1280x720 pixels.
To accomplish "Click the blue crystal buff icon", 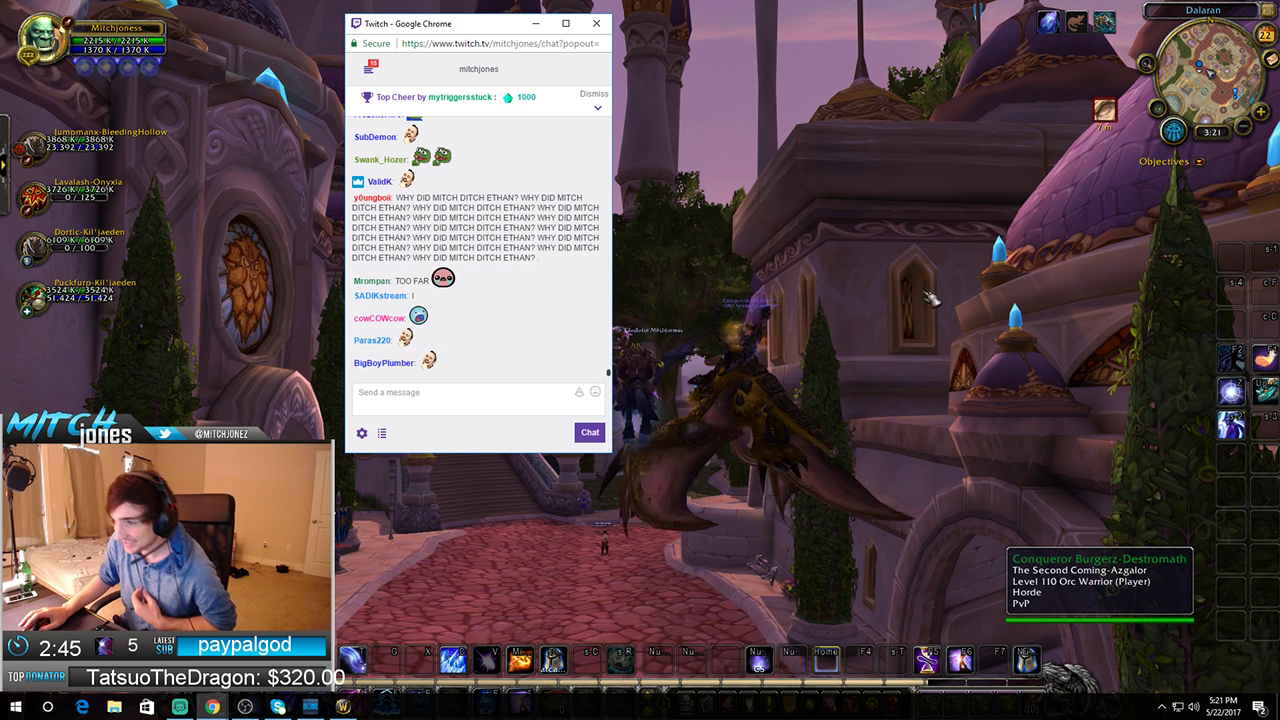I will (1048, 22).
